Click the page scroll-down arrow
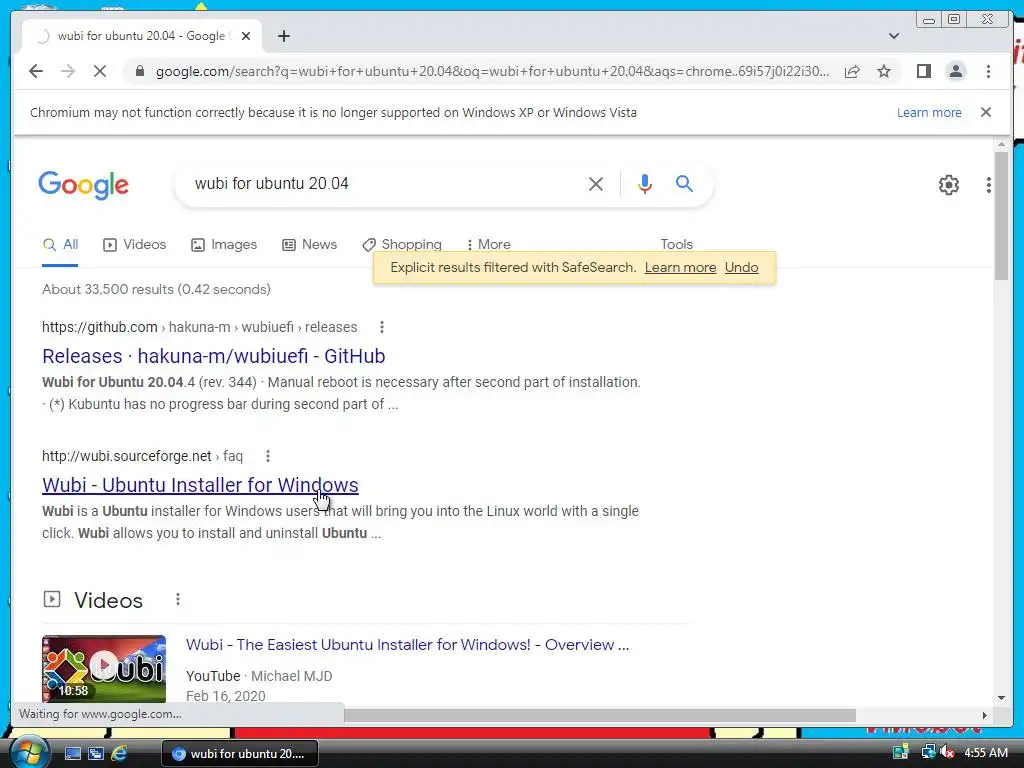The width and height of the screenshot is (1024, 768). click(1001, 698)
